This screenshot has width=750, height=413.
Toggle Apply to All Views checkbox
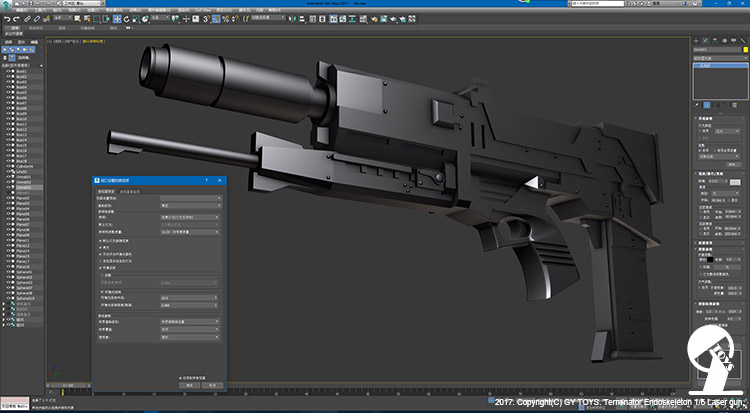click(180, 378)
